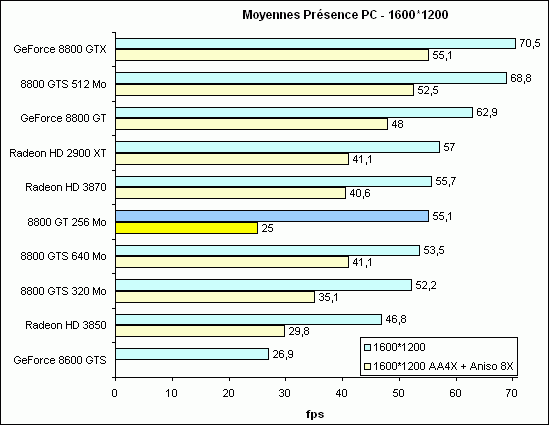Click the GeForce 8600 GTS blue bar
The width and height of the screenshot is (549, 425).
coord(192,354)
